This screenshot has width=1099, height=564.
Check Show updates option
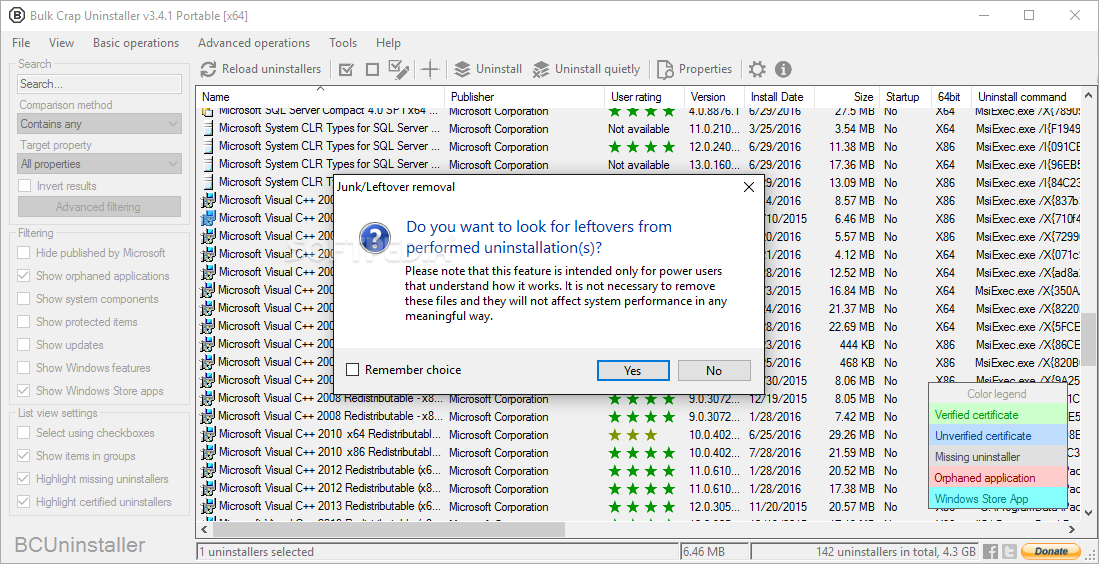[x=24, y=345]
